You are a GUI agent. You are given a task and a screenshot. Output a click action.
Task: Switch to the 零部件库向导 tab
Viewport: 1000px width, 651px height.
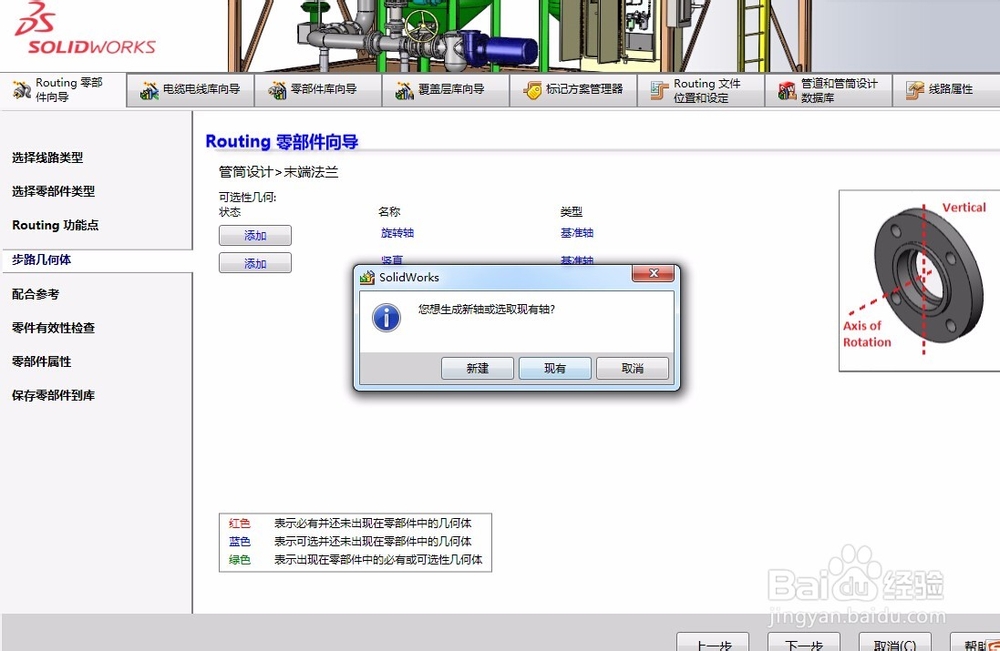coord(318,90)
